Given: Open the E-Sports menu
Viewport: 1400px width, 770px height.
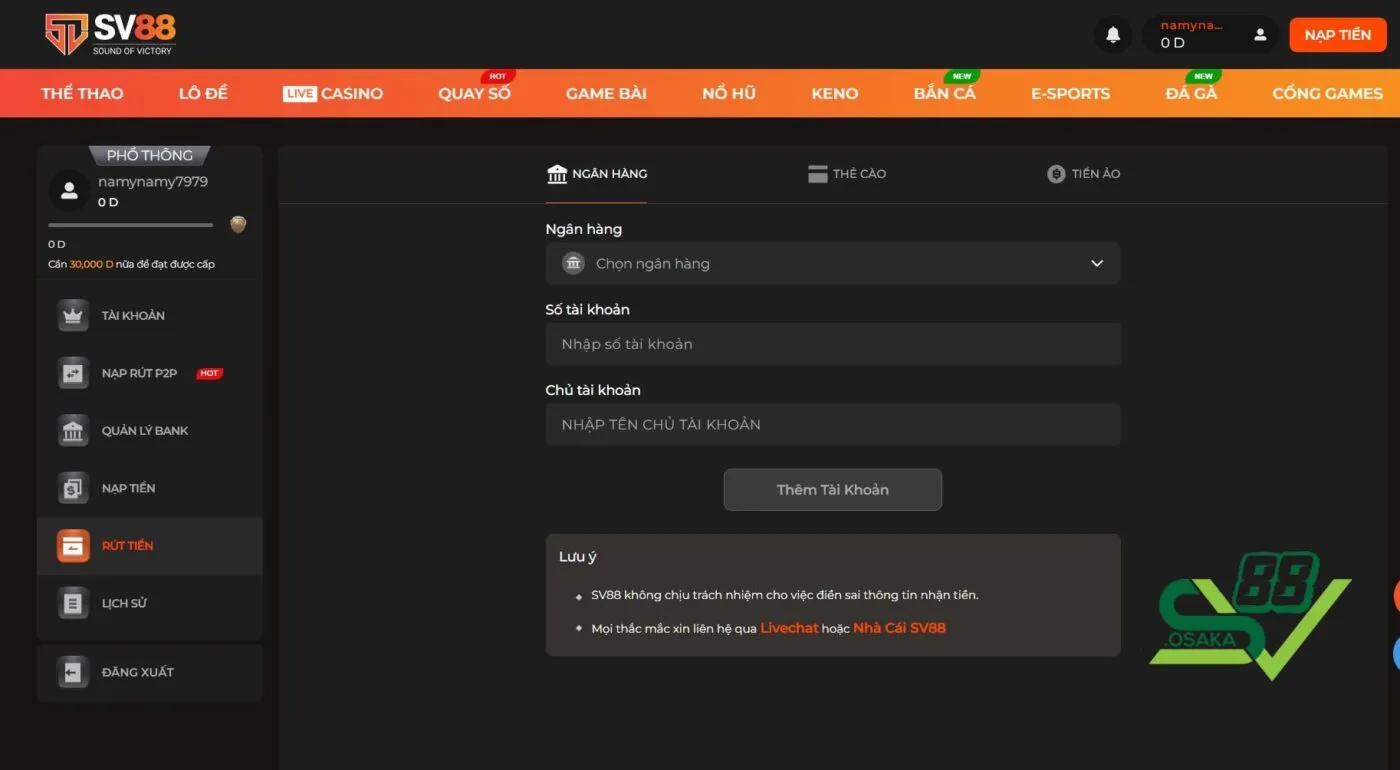Looking at the screenshot, I should pos(1070,93).
